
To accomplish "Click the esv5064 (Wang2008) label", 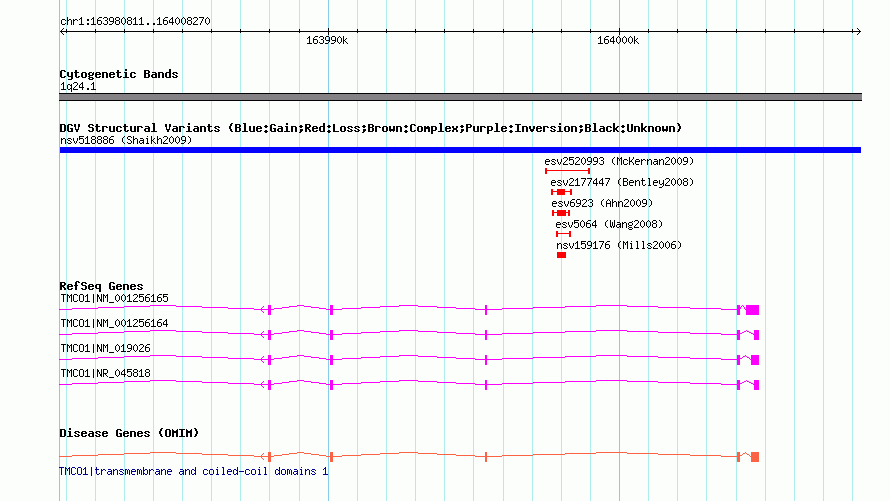I will pyautogui.click(x=608, y=224).
